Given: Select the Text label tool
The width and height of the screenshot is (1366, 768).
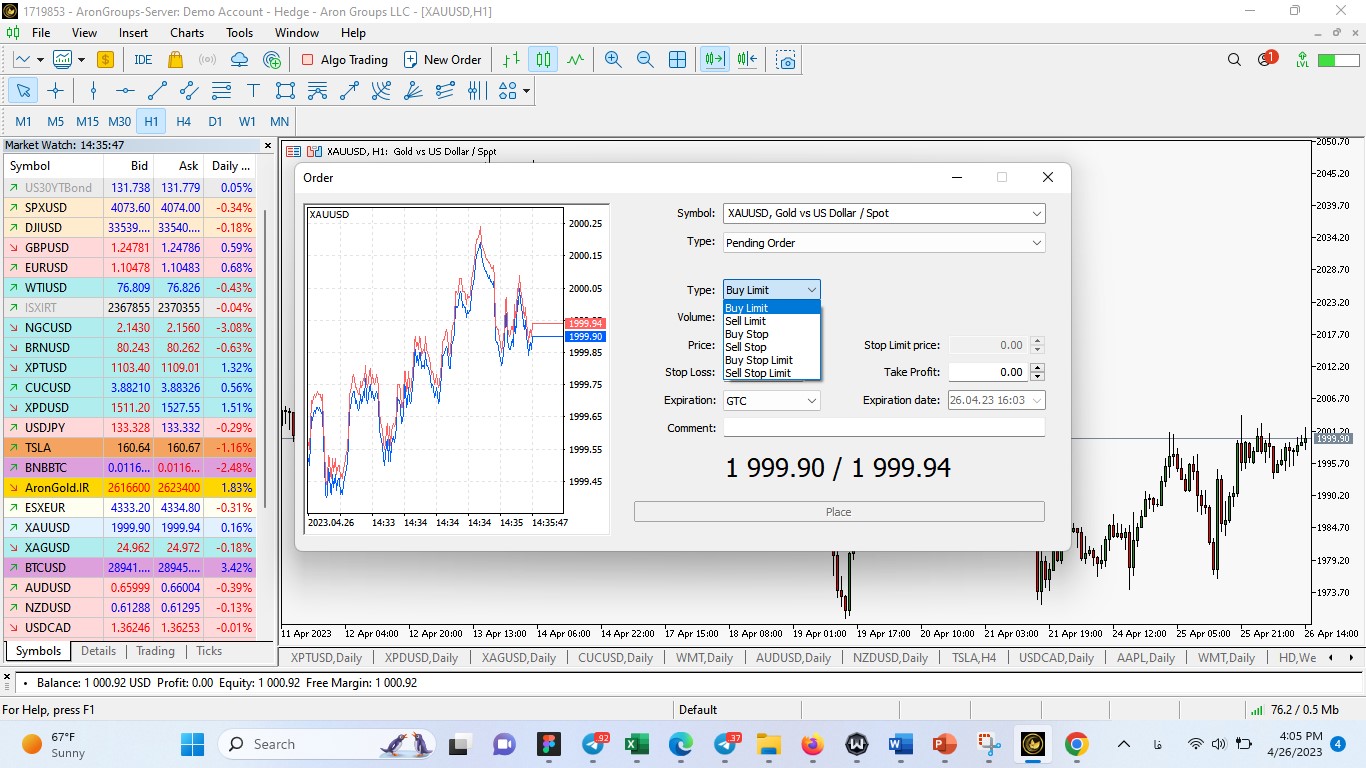Looking at the screenshot, I should tap(253, 91).
